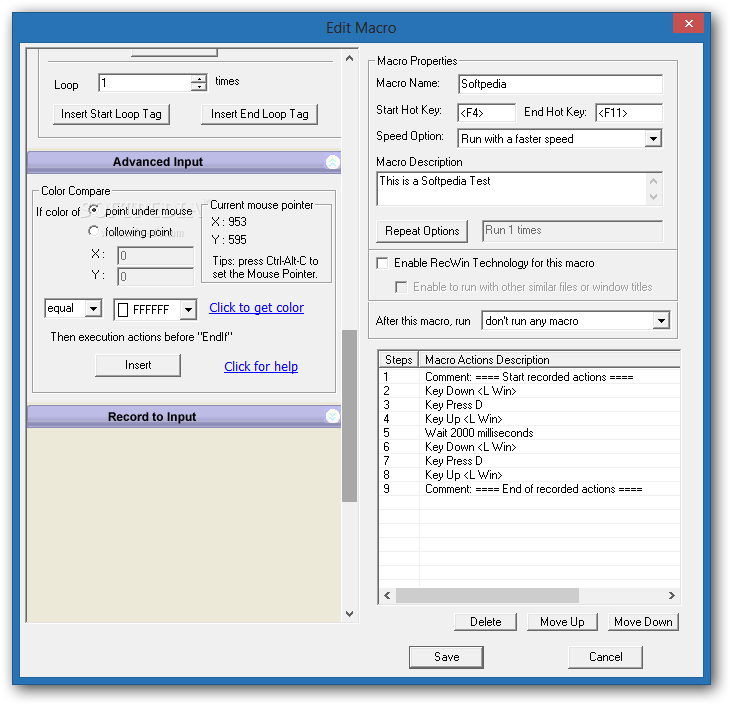Click the horizontal scrollbar thumb under steps list
The width and height of the screenshot is (731, 705).
coord(487,595)
